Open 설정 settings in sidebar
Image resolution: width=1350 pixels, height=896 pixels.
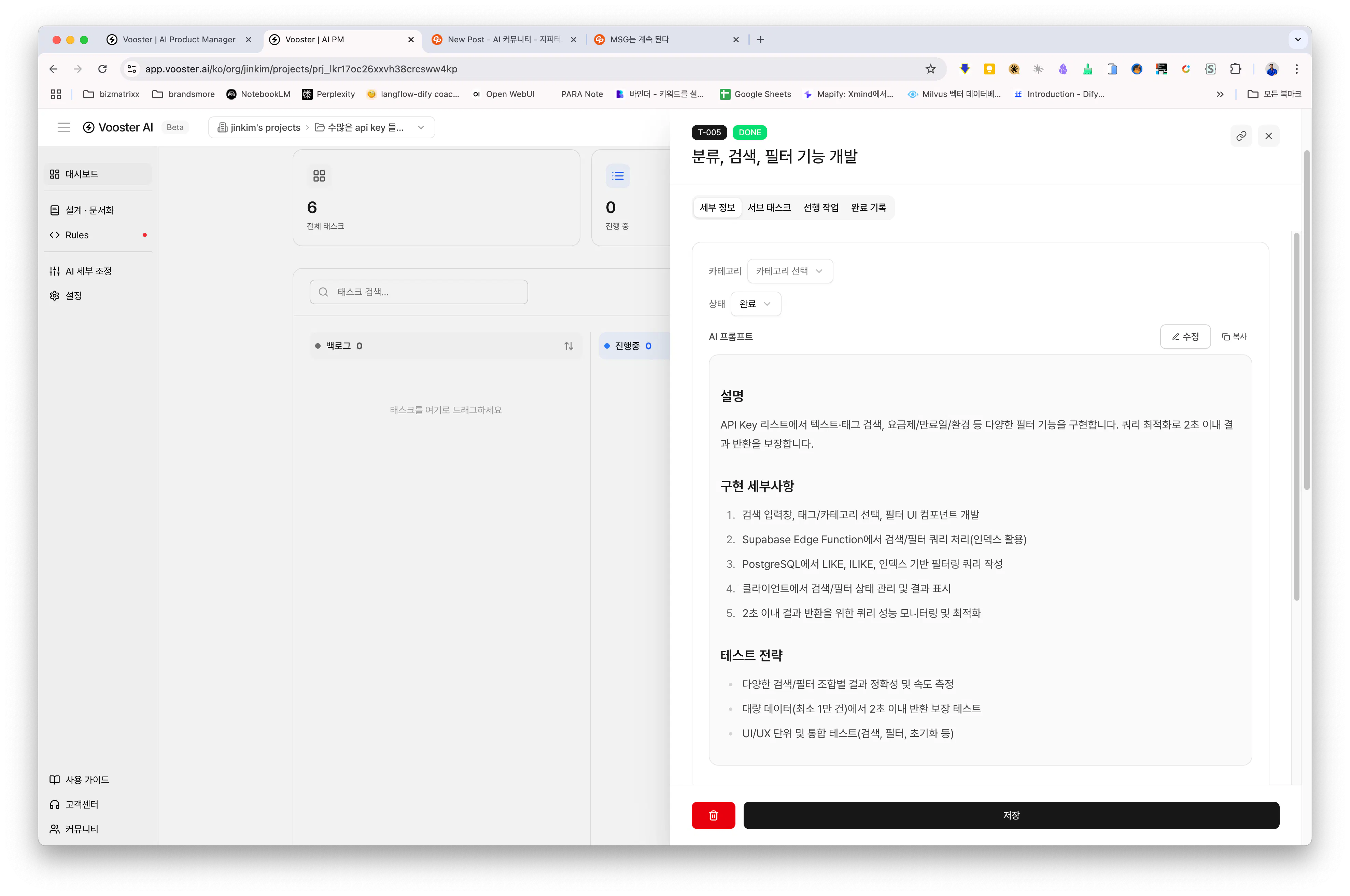(x=98, y=295)
